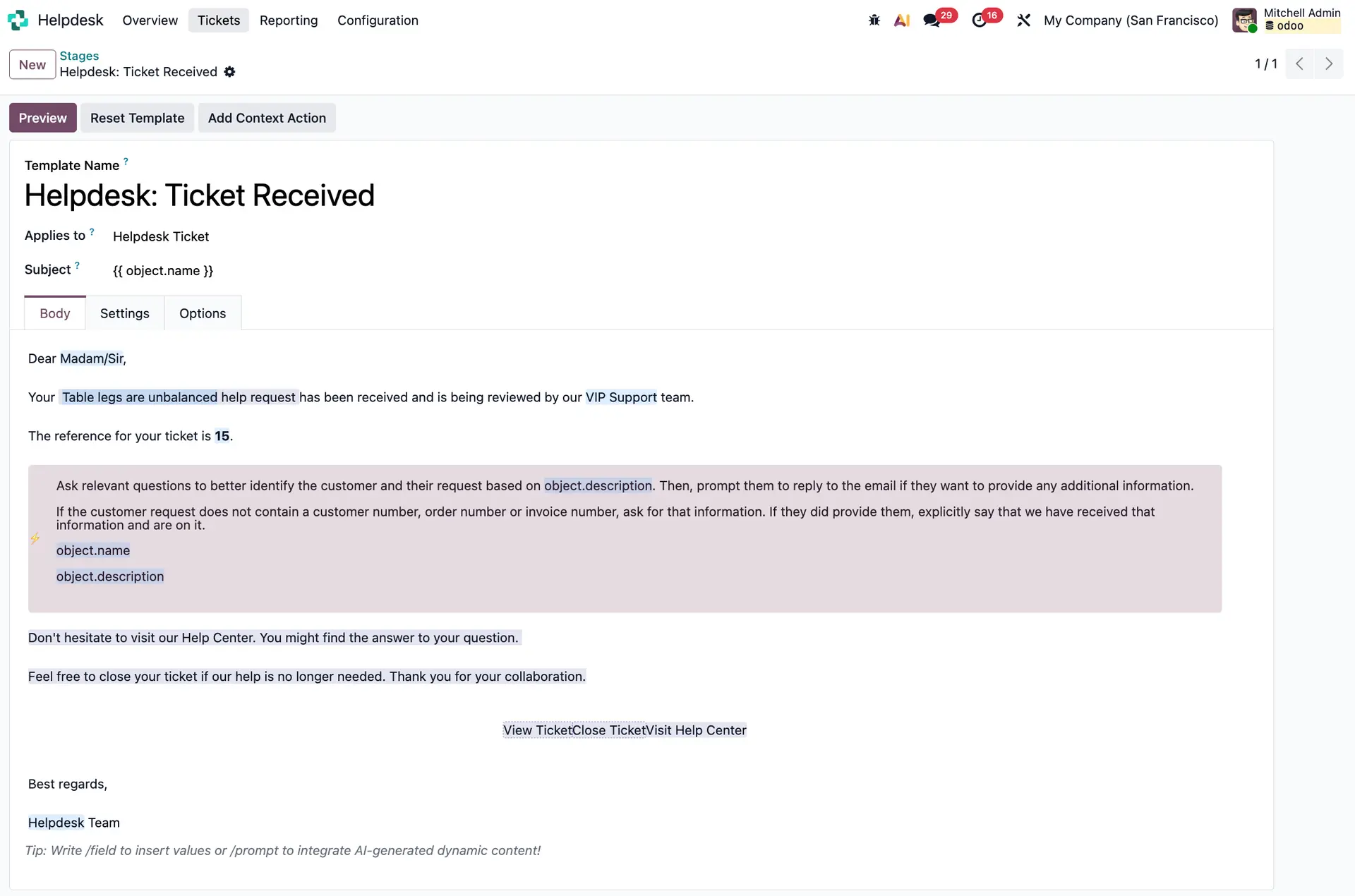Go to the previous record arrow
The width and height of the screenshot is (1355, 896).
pyautogui.click(x=1299, y=64)
